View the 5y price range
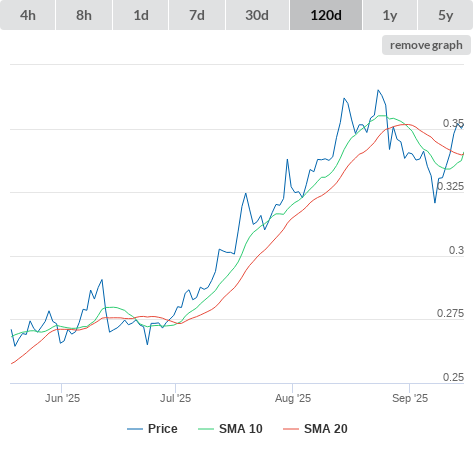This screenshot has height=455, width=474. [445, 15]
